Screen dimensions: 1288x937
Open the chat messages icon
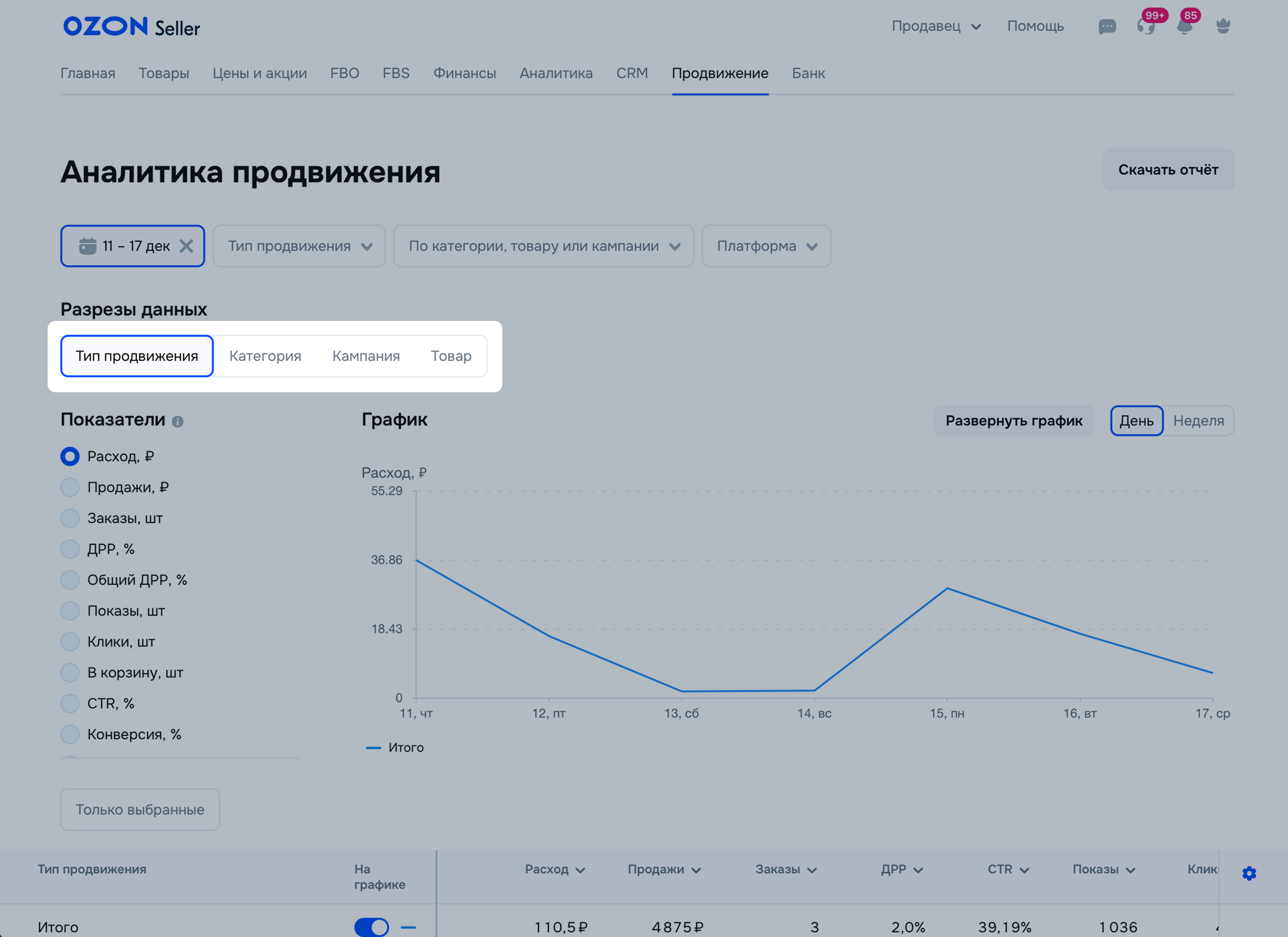tap(1107, 27)
